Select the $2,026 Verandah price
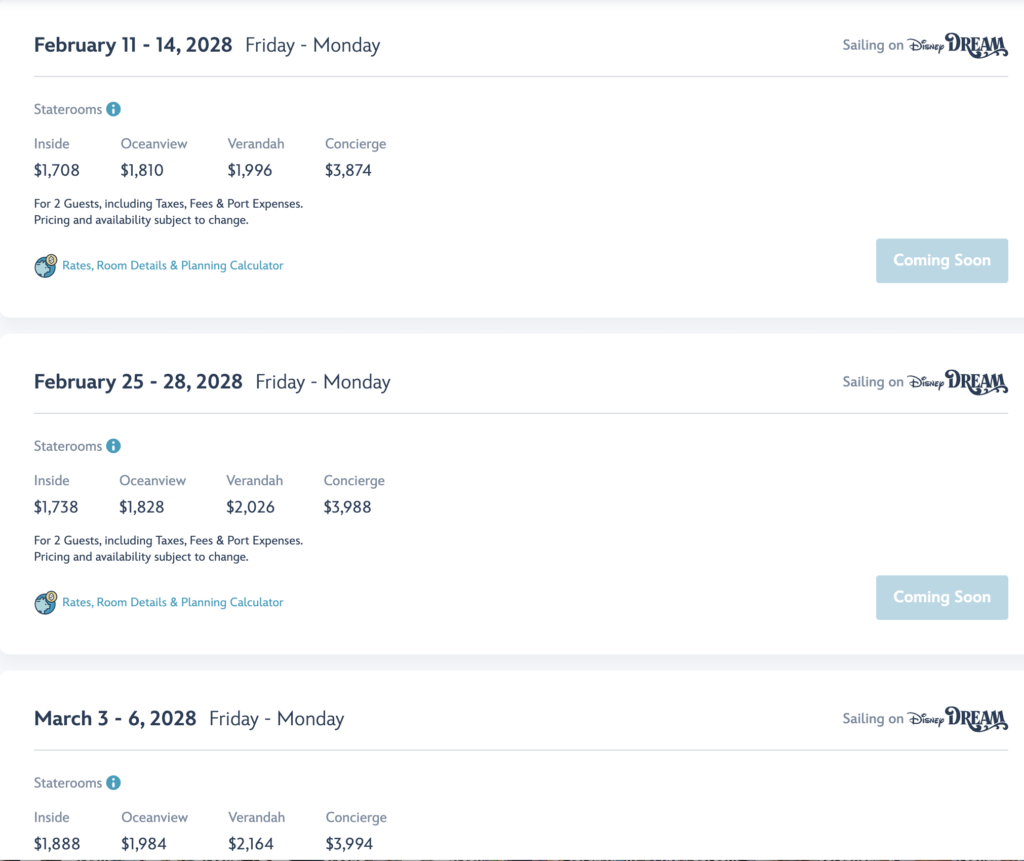1024x861 pixels. [250, 507]
